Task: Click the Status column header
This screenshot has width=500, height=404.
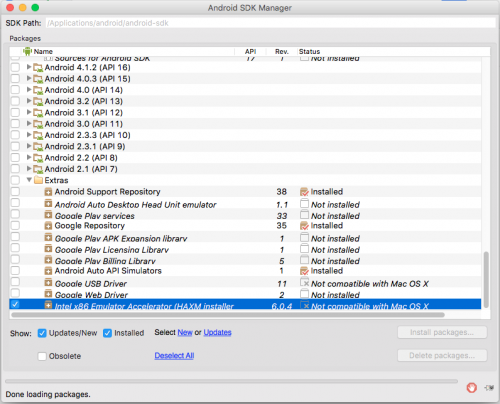Action: 394,51
